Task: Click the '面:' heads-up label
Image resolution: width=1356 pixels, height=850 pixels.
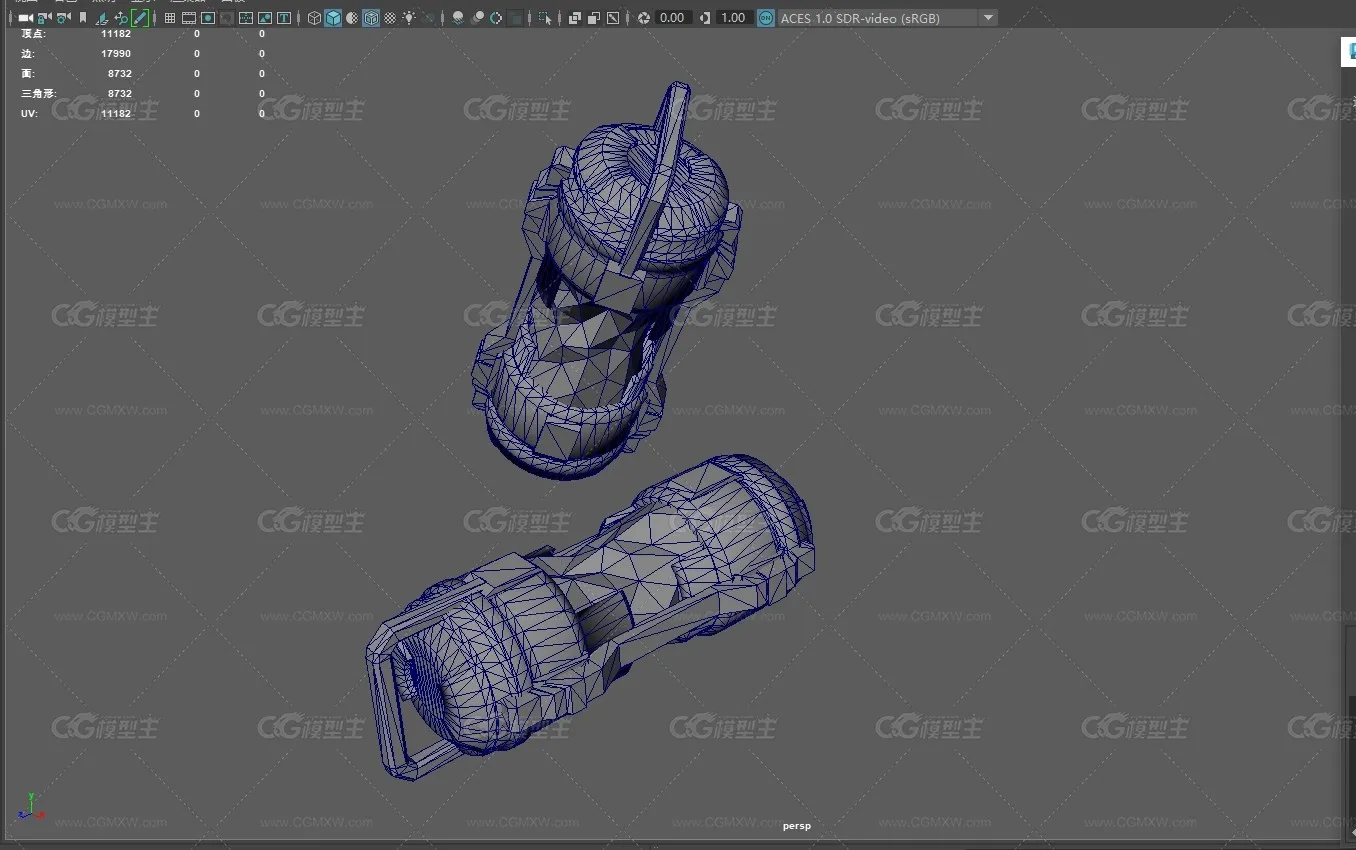Action: tap(28, 74)
